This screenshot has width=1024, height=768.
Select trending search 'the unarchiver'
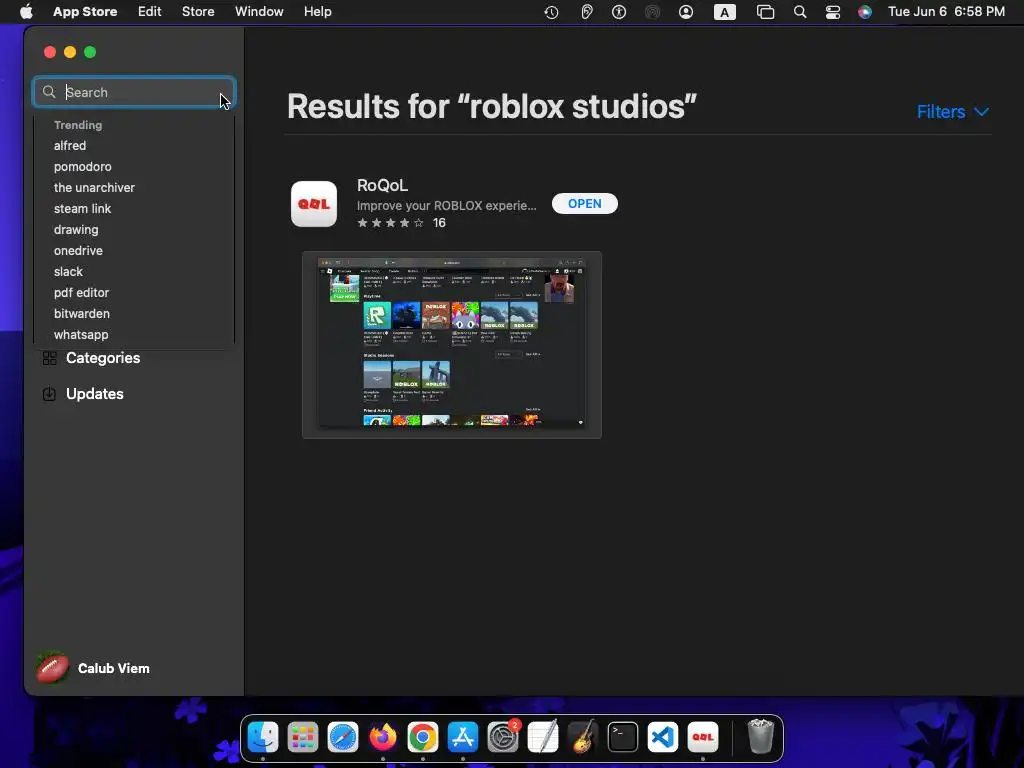click(94, 187)
